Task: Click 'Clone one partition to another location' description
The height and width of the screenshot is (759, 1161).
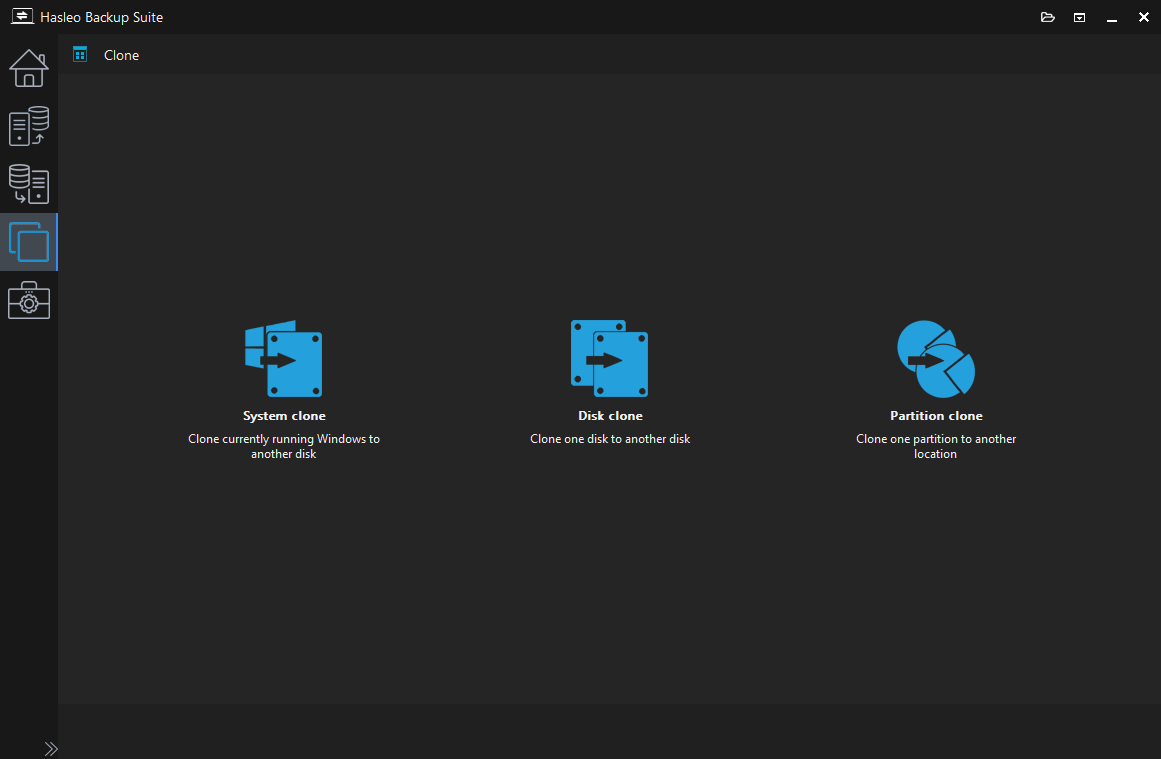Action: pyautogui.click(x=936, y=447)
